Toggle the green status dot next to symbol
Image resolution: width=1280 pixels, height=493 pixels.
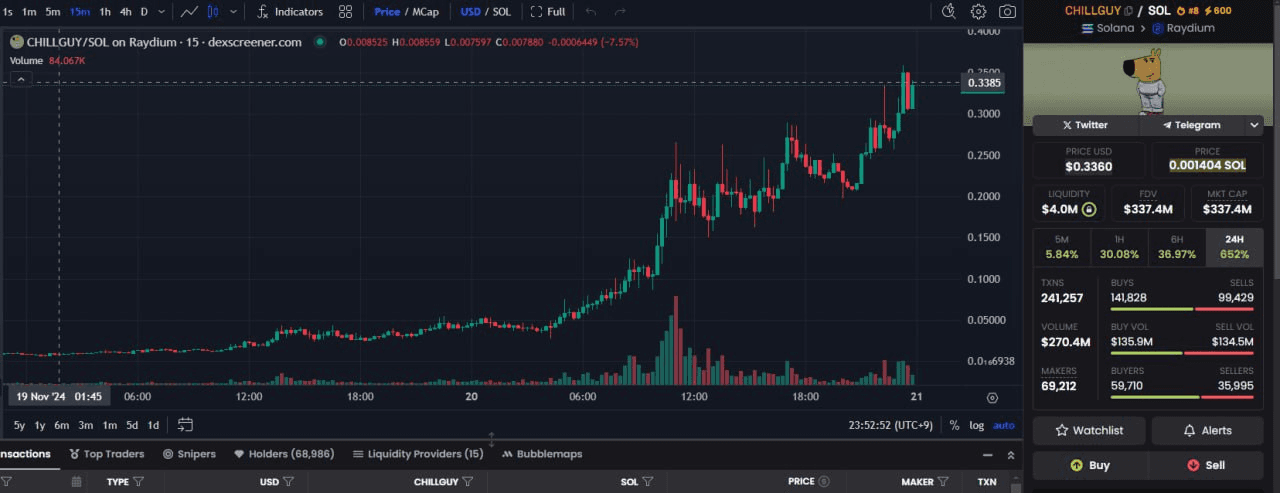(x=320, y=42)
